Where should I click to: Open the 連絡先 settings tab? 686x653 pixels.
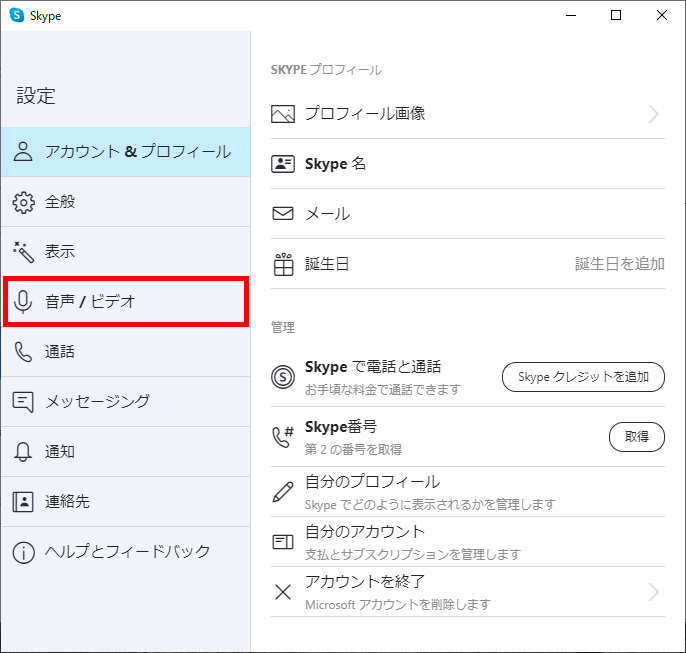126,502
